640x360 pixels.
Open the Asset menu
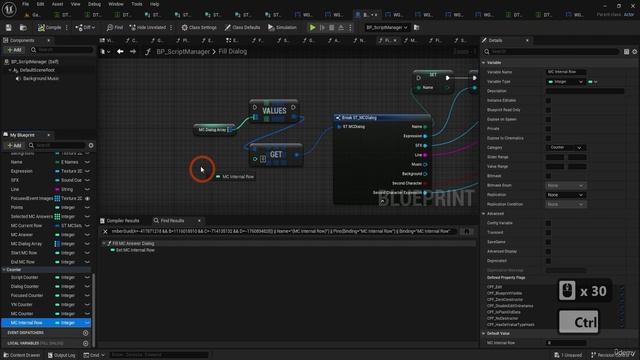[x=57, y=4]
